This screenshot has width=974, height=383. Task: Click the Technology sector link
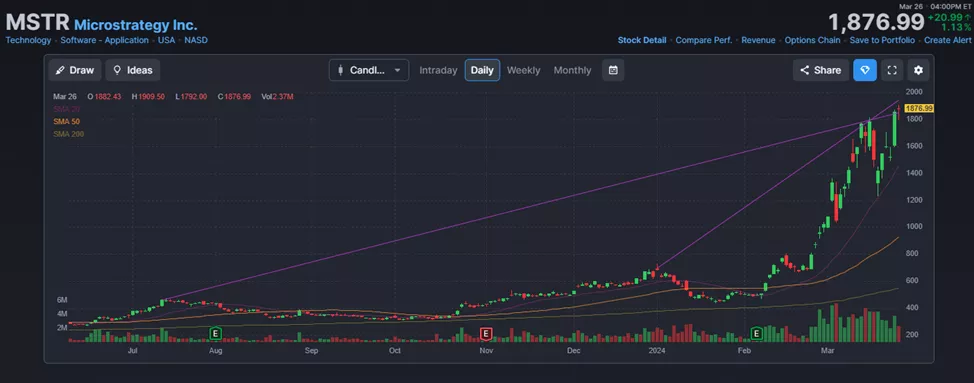pos(29,40)
